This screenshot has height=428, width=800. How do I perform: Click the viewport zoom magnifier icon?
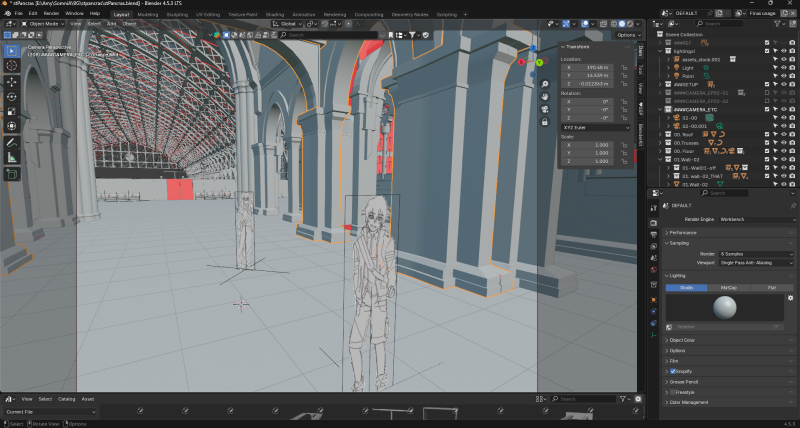point(546,85)
